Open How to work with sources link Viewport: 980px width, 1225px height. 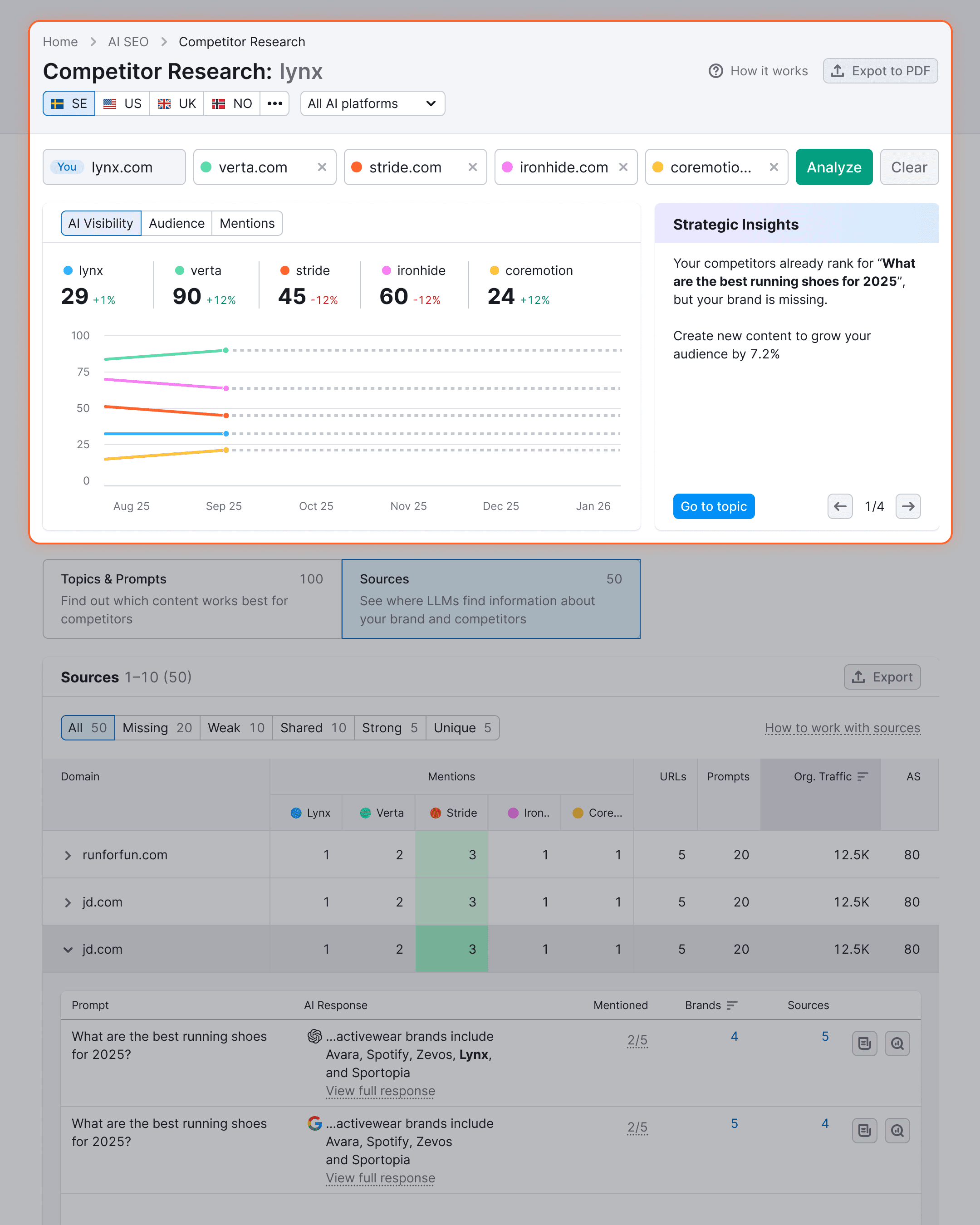pos(843,728)
